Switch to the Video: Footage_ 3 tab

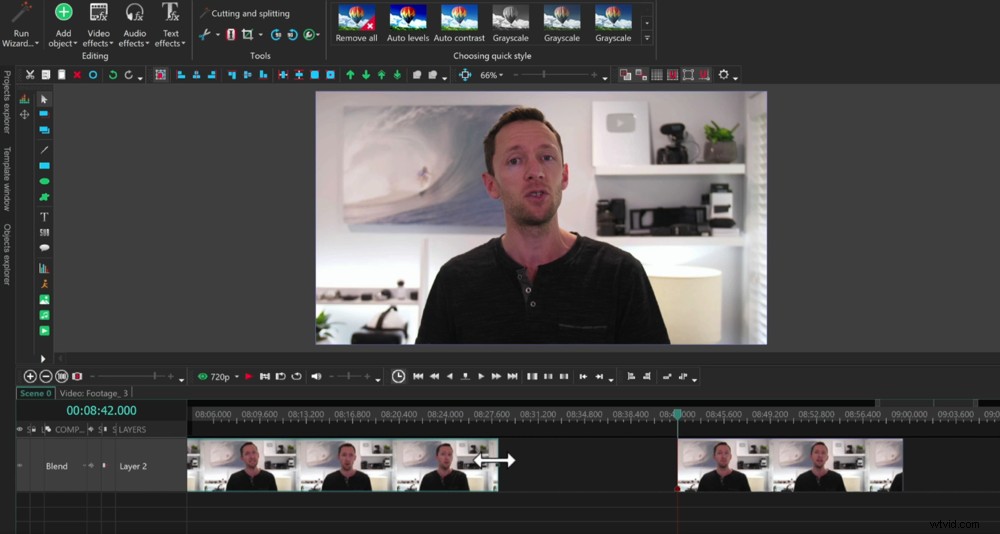coord(94,393)
